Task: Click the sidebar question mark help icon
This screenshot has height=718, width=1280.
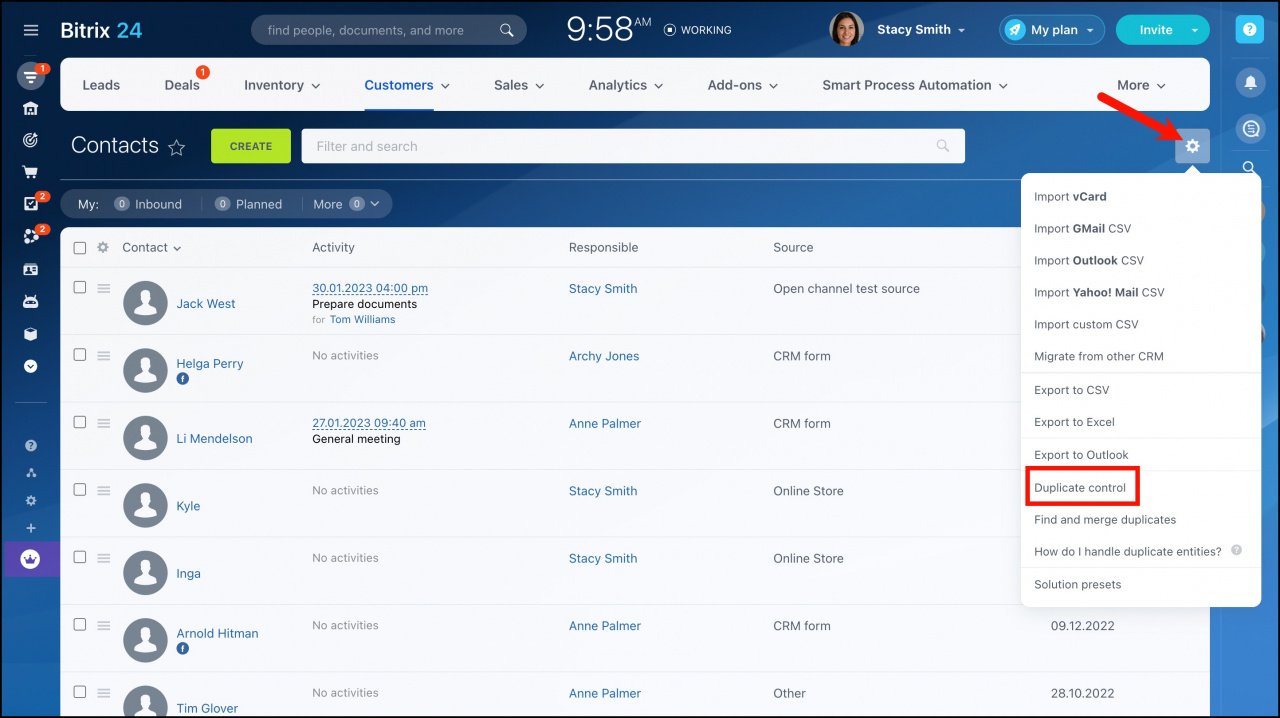Action: click(x=31, y=446)
